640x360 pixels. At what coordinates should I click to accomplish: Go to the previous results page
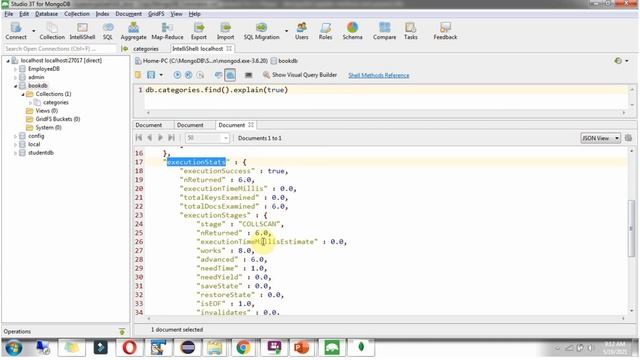pos(150,138)
